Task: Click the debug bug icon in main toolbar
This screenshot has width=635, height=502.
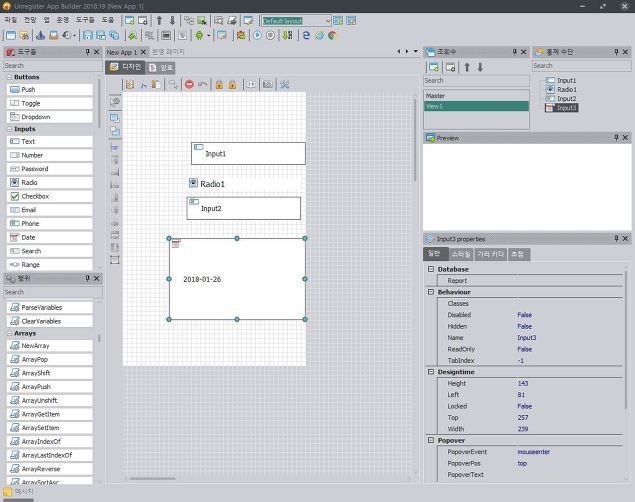Action: point(241,36)
